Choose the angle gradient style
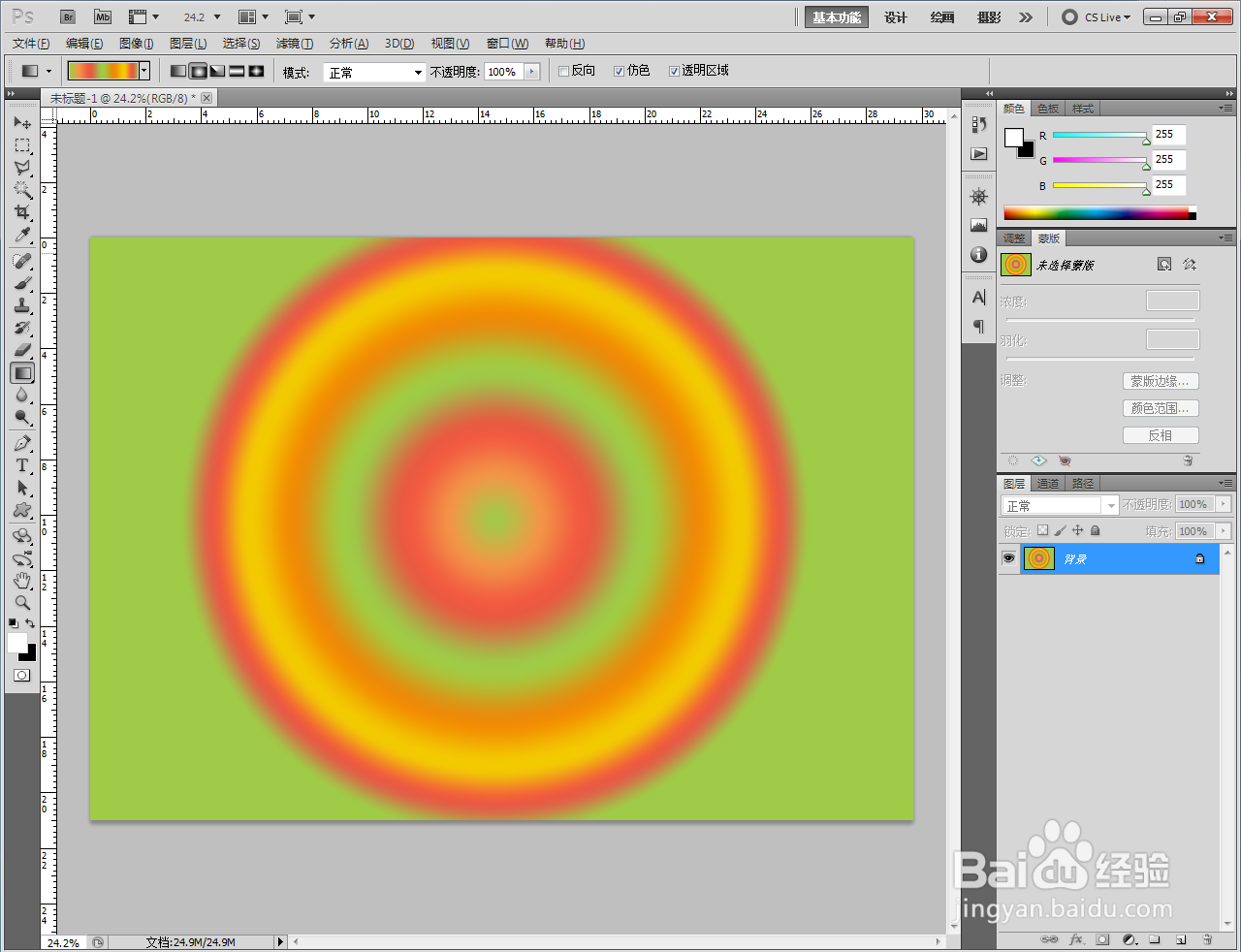The image size is (1241, 952). pos(217,71)
